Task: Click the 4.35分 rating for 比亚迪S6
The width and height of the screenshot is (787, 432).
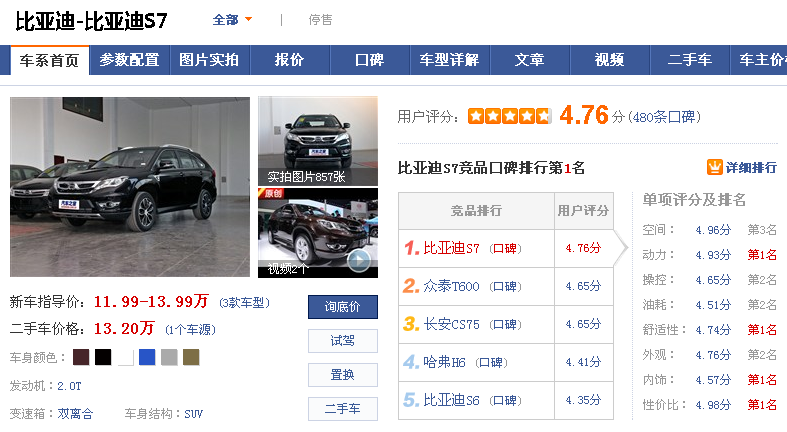Action: [x=583, y=400]
